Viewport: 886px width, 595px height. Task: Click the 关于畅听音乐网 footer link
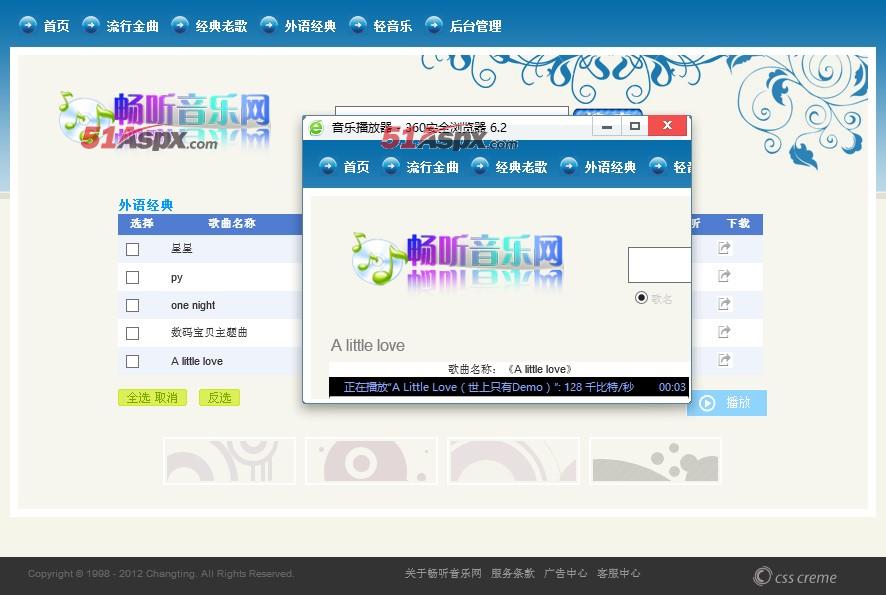click(x=443, y=574)
